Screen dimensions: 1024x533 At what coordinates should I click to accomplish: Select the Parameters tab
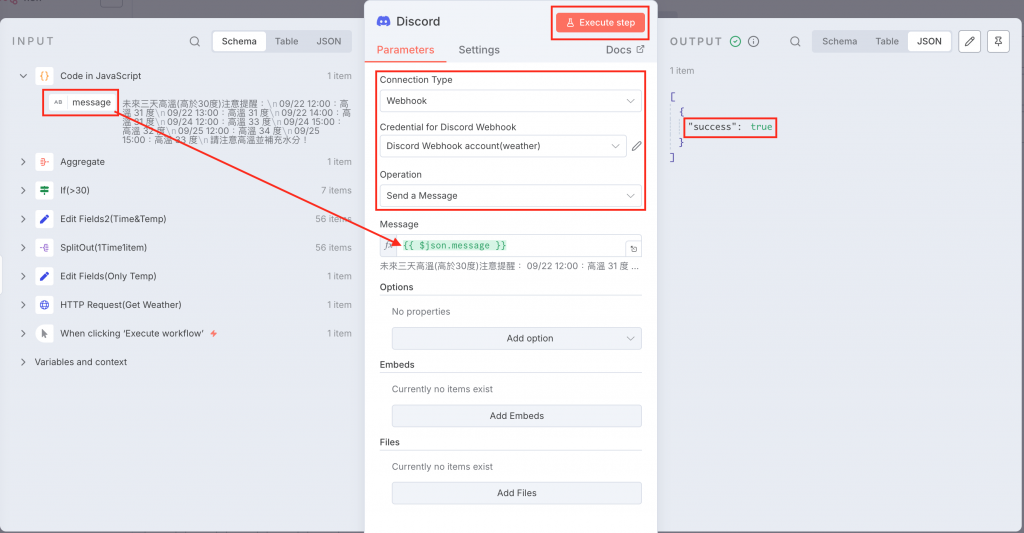pos(405,50)
